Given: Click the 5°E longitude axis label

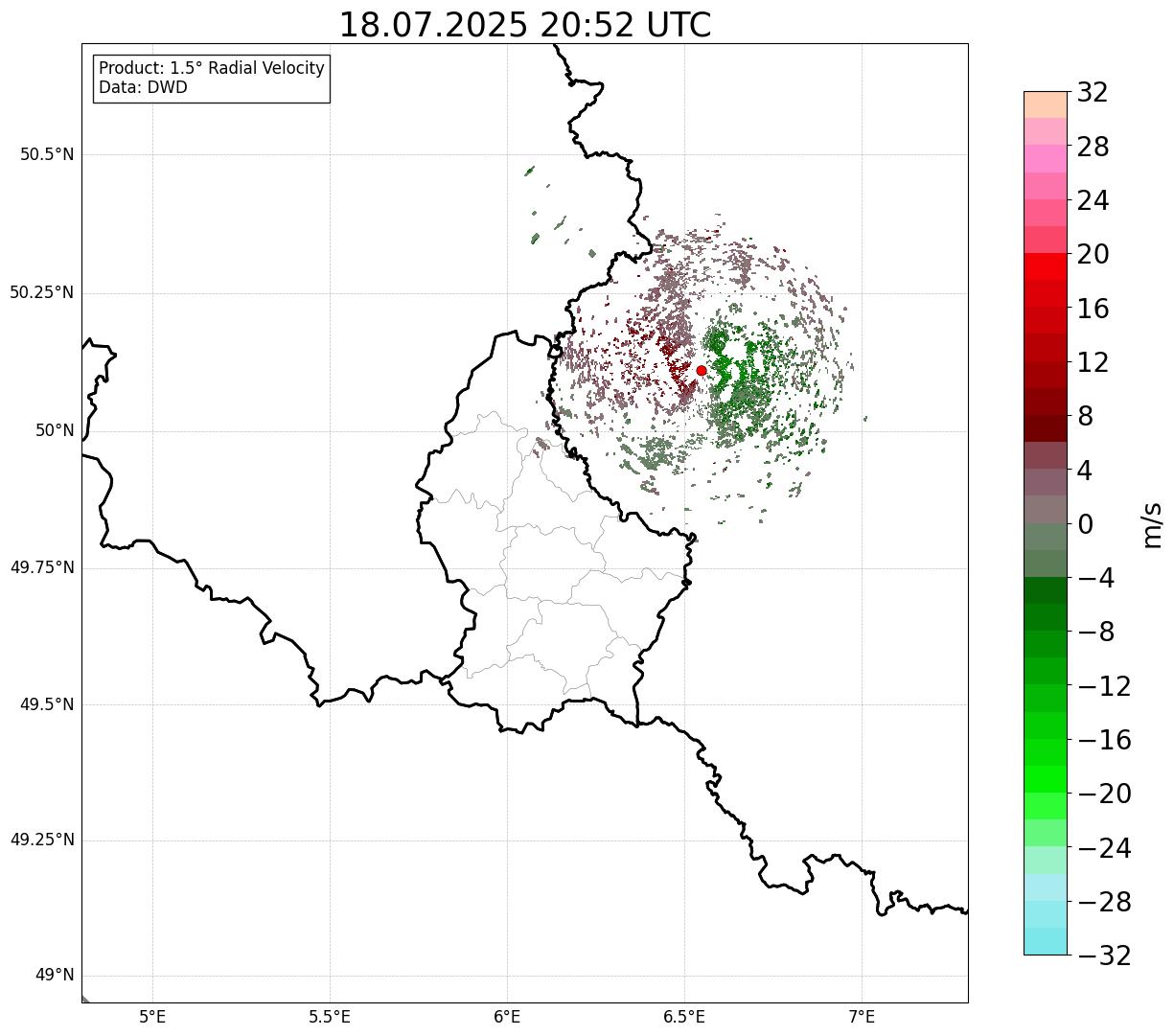Looking at the screenshot, I should pyautogui.click(x=152, y=1017).
